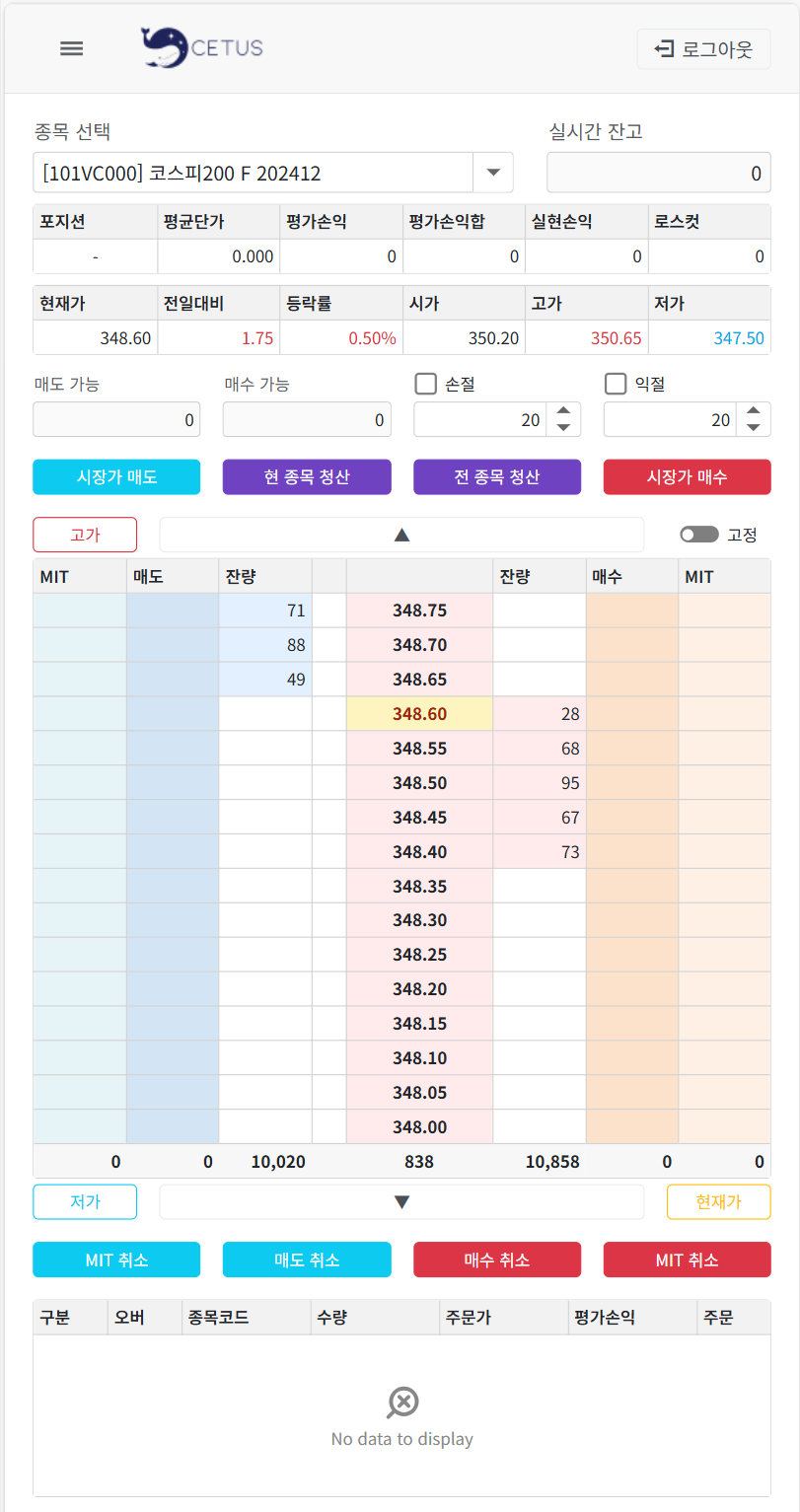This screenshot has height=1512, width=800.
Task: Select the 348.60 current price cell
Action: (419, 713)
